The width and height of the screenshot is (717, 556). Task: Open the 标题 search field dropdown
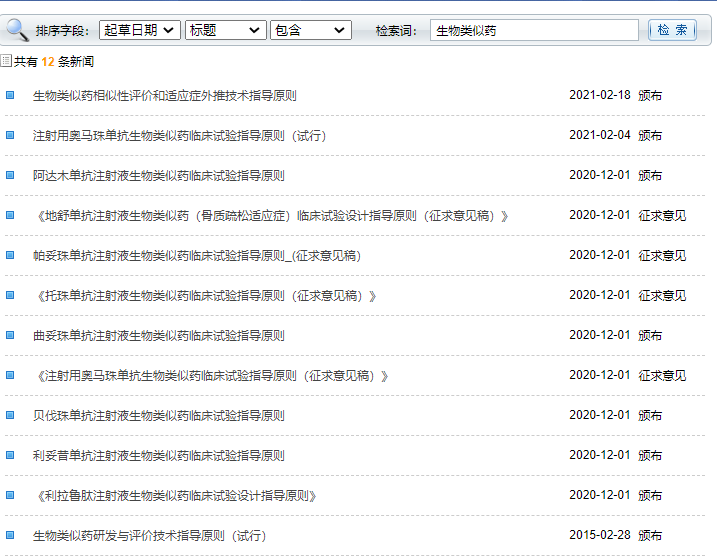pyautogui.click(x=225, y=30)
